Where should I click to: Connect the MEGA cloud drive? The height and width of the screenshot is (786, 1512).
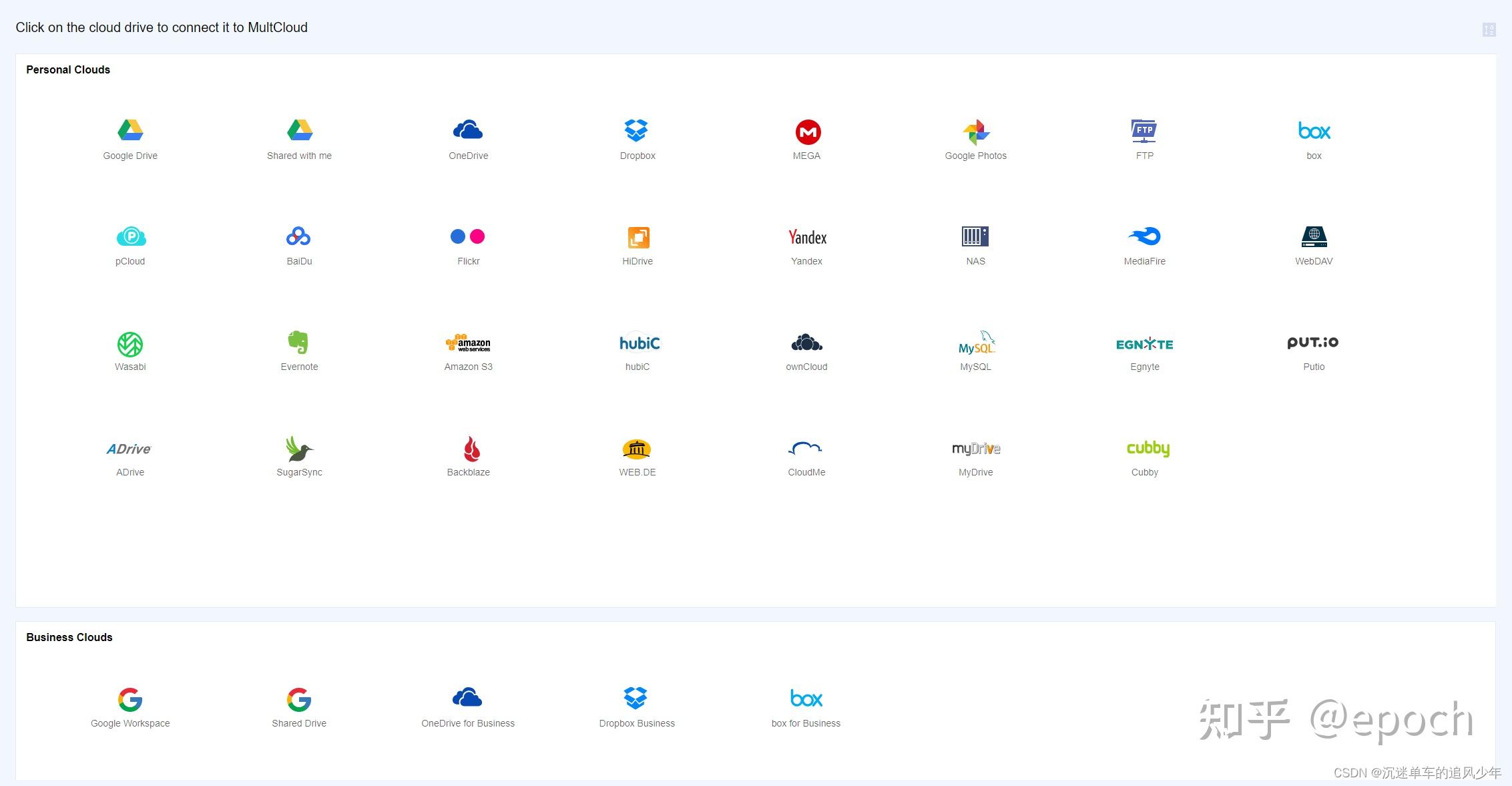click(807, 132)
